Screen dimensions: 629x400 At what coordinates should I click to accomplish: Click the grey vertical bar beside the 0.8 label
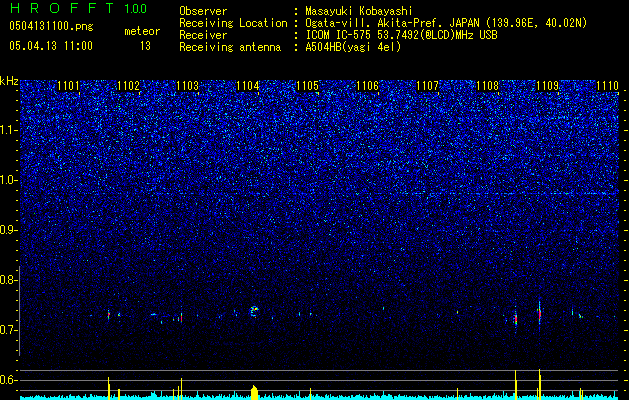point(20,311)
